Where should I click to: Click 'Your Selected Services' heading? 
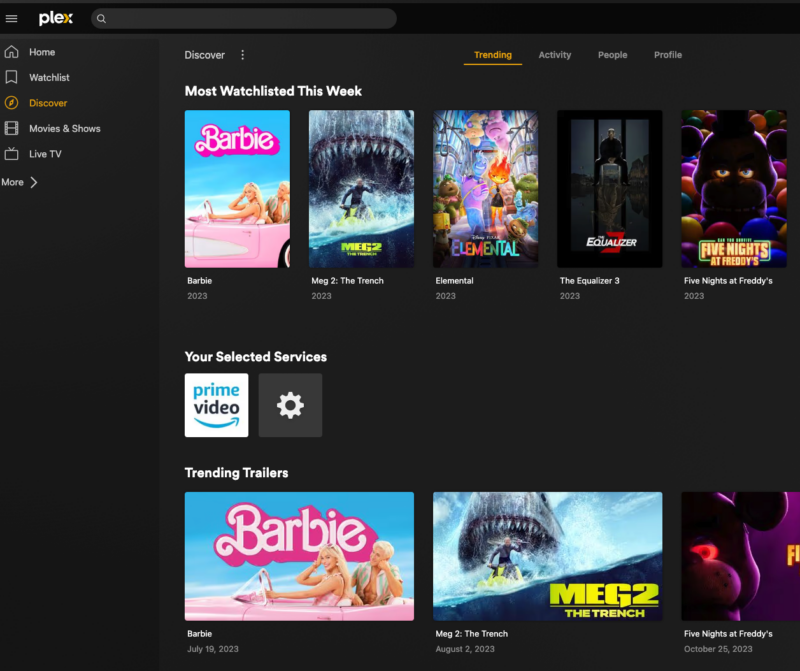click(x=256, y=357)
